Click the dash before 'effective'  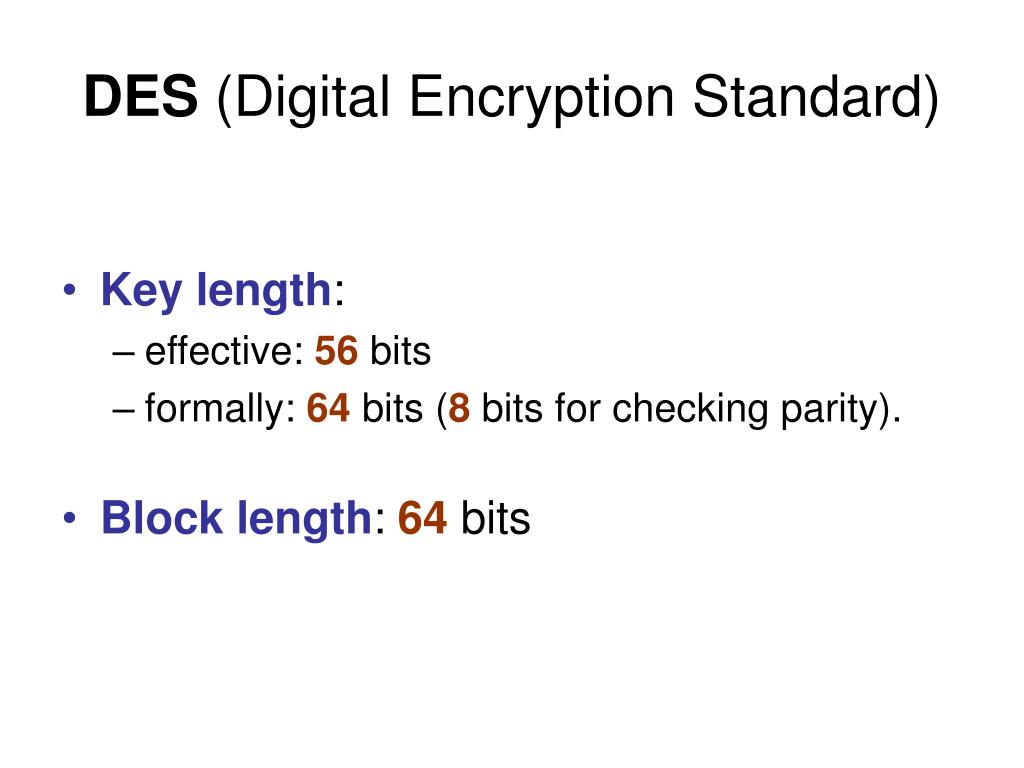[123, 353]
